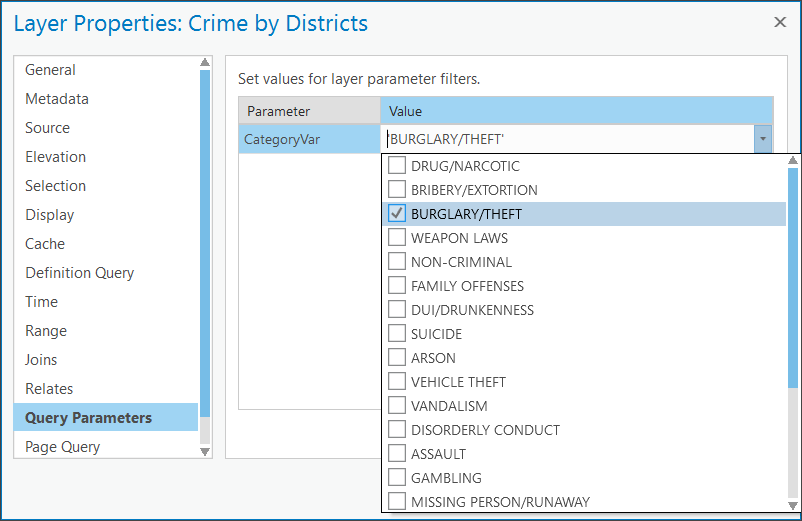
Task: Open the Selection tab
Action: coord(106,186)
